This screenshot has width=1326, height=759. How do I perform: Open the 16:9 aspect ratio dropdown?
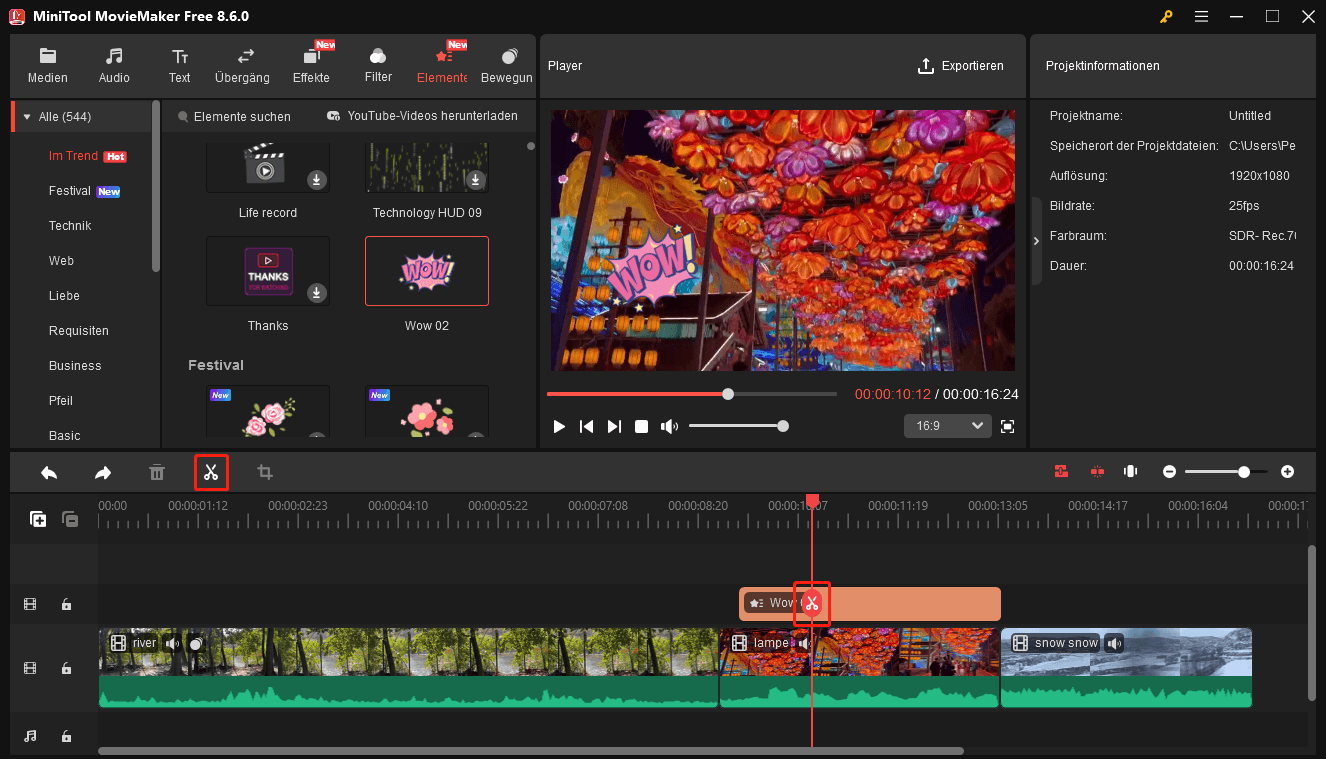coord(946,425)
